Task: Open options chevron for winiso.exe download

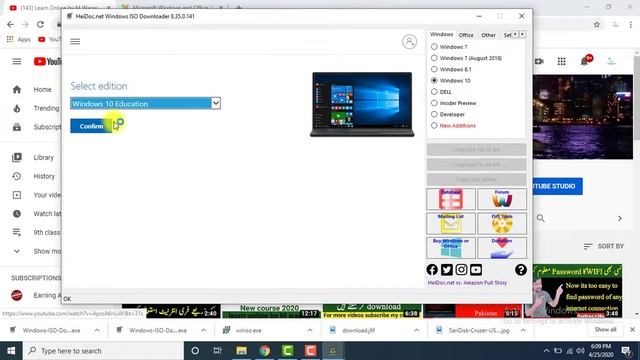Action: (310, 330)
